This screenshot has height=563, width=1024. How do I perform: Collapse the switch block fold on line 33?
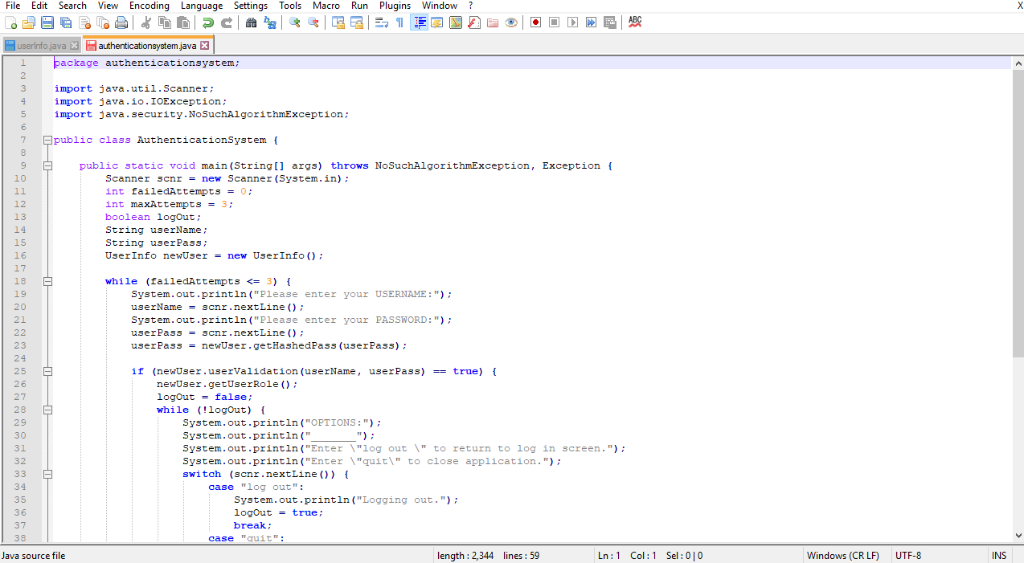tap(47, 474)
